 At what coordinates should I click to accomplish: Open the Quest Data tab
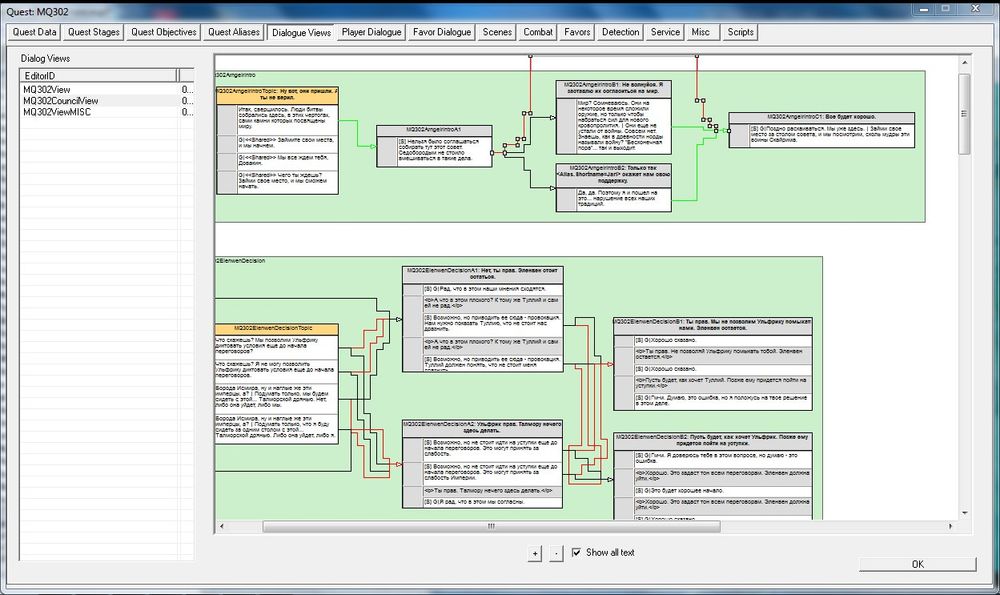pyautogui.click(x=34, y=32)
